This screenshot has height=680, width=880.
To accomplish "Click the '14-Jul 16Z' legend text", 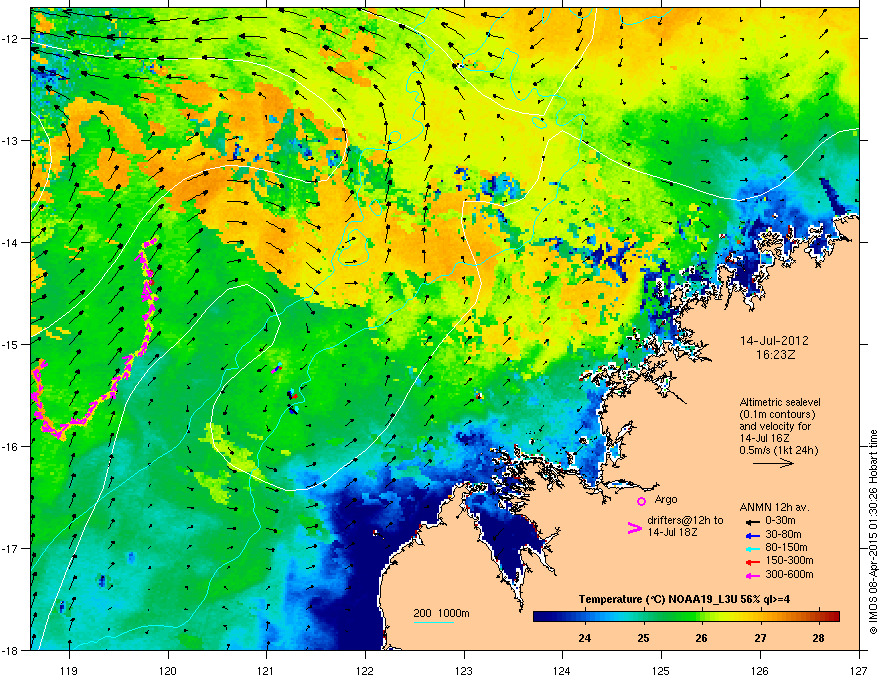I will [765, 438].
